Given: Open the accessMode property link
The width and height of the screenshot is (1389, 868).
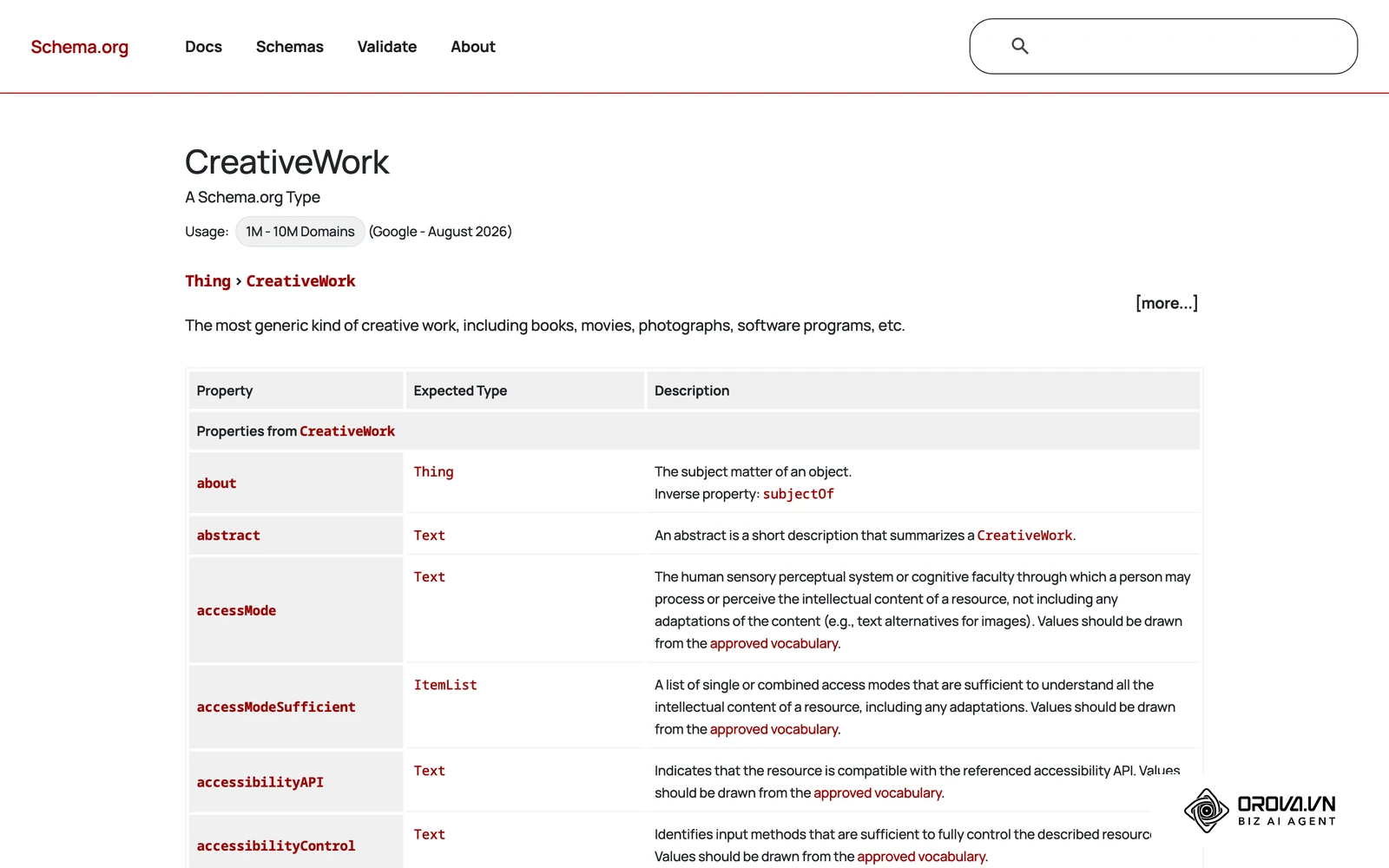Looking at the screenshot, I should [x=236, y=611].
